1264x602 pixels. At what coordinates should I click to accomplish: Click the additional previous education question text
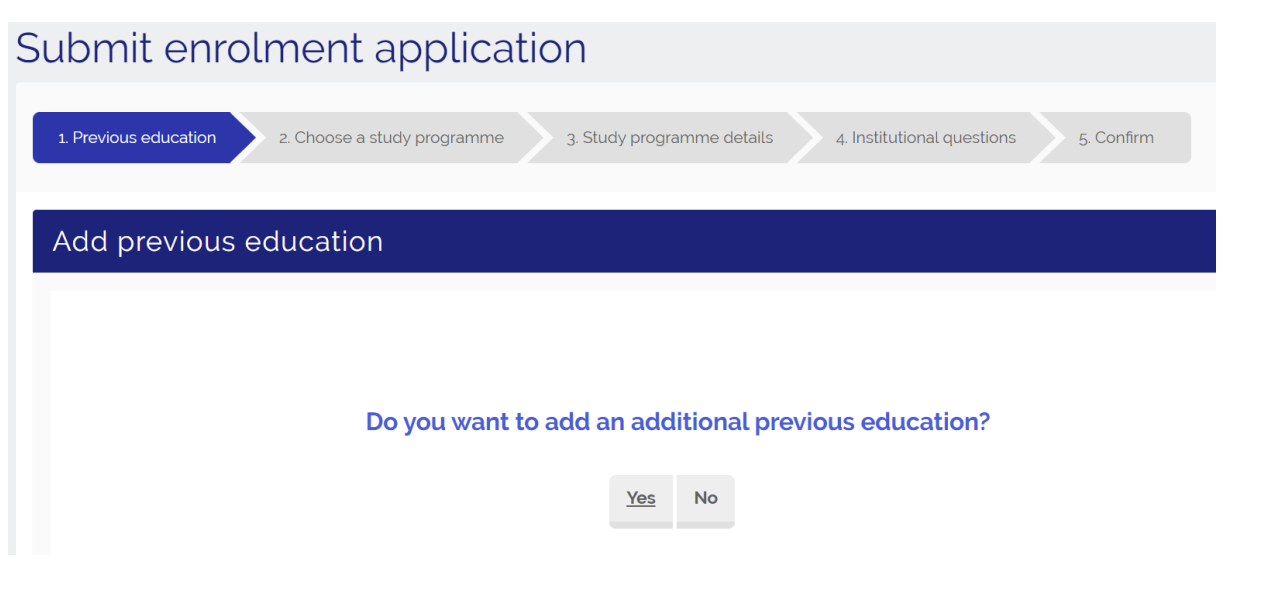coord(677,422)
